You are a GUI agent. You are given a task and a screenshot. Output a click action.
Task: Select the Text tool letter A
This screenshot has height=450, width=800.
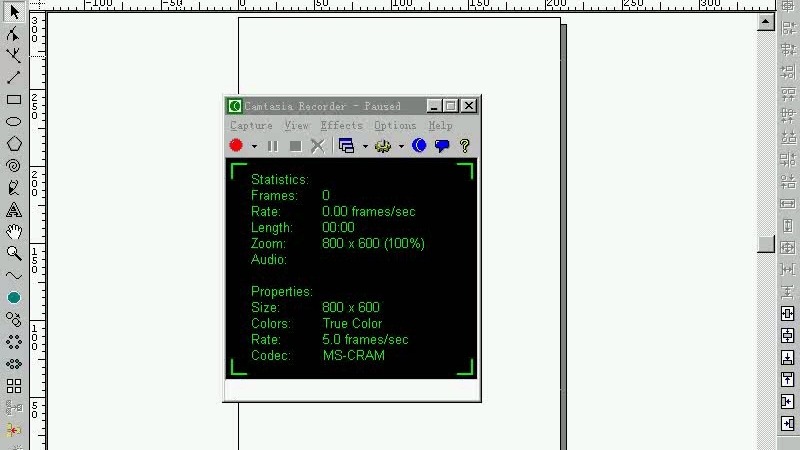tap(14, 209)
